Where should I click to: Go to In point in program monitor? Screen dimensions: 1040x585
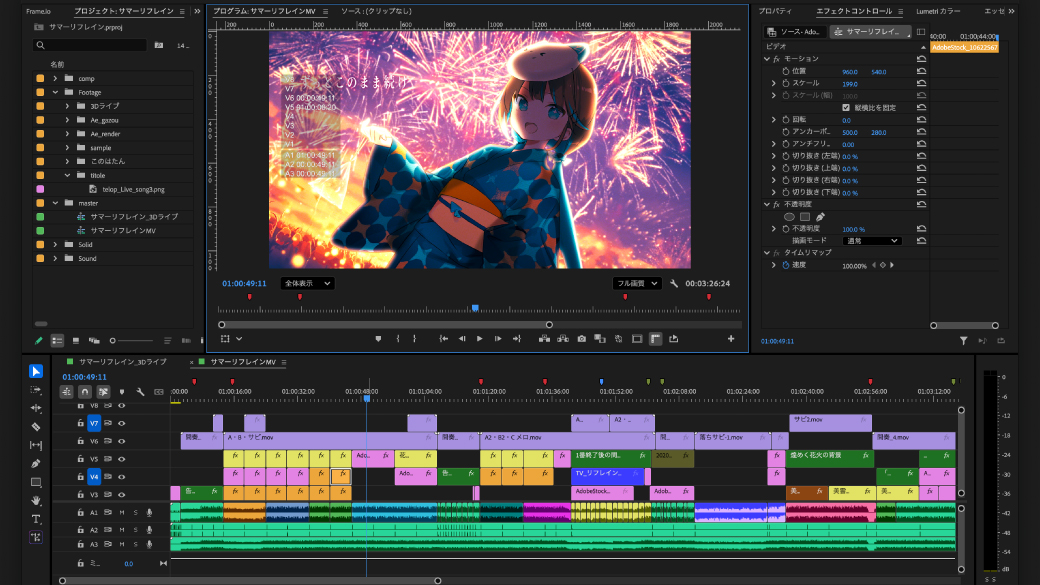point(444,339)
